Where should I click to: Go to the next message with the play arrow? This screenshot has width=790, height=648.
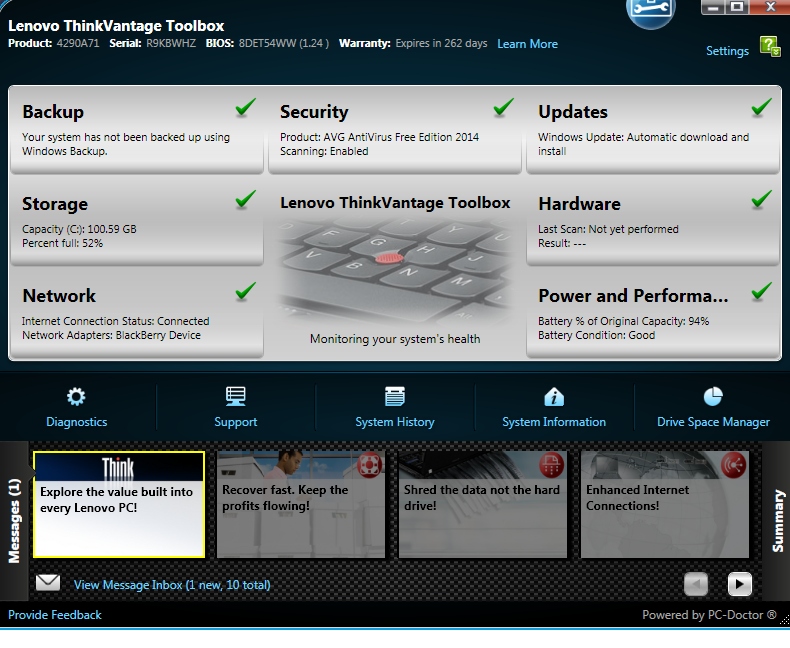[x=740, y=584]
